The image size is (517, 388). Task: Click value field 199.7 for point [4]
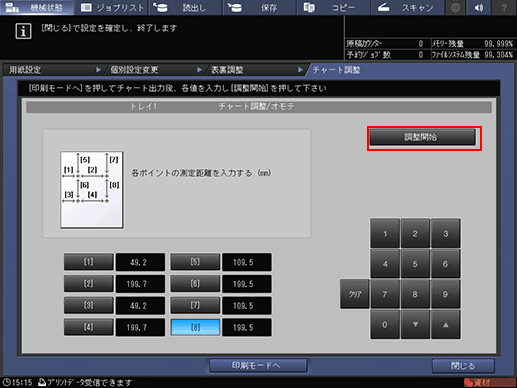[x=140, y=327]
